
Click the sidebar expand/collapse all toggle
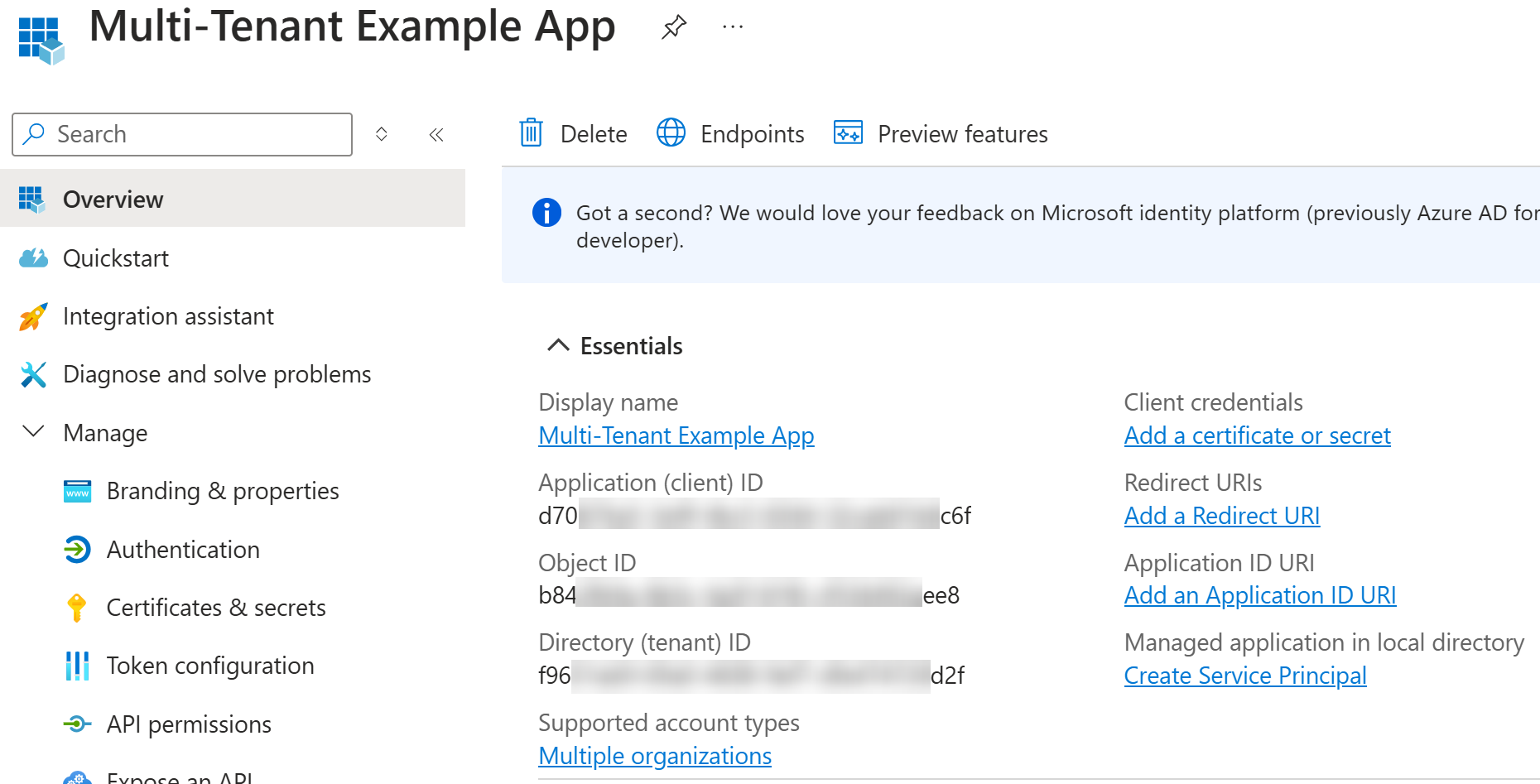(x=382, y=134)
